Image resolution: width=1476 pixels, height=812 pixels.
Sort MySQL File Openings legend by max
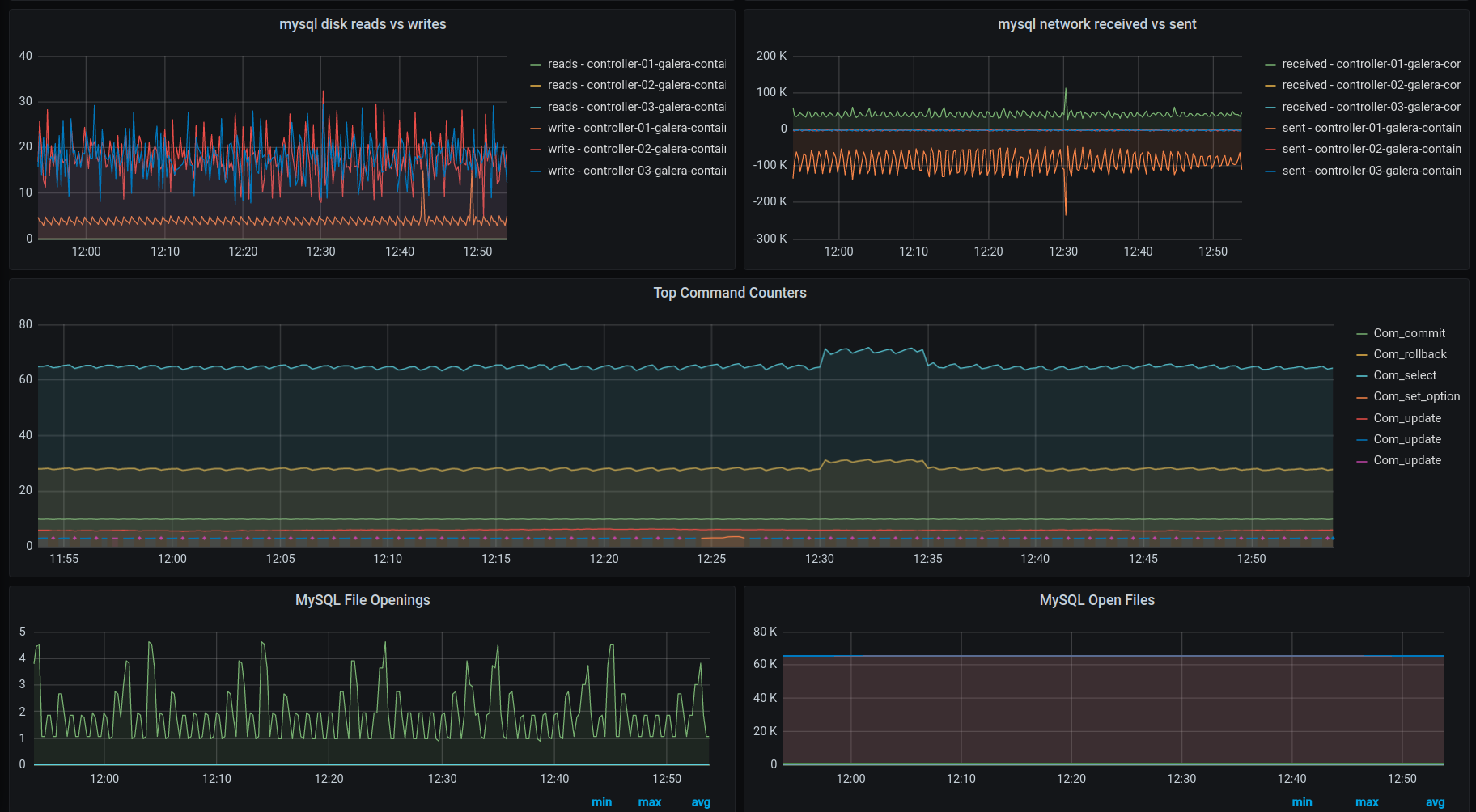coord(649,802)
